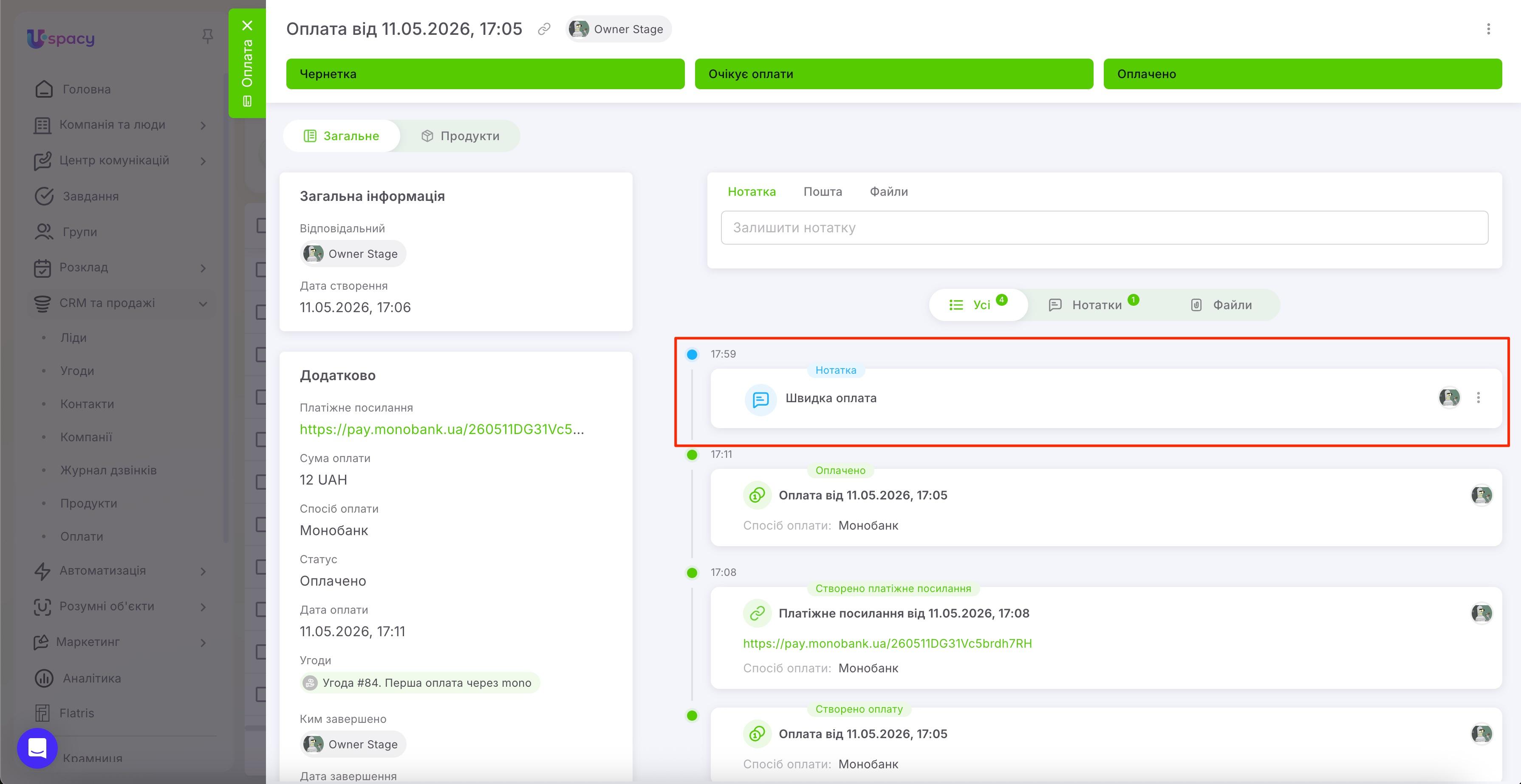Click the Головна home icon
The image size is (1521, 784).
tap(44, 89)
